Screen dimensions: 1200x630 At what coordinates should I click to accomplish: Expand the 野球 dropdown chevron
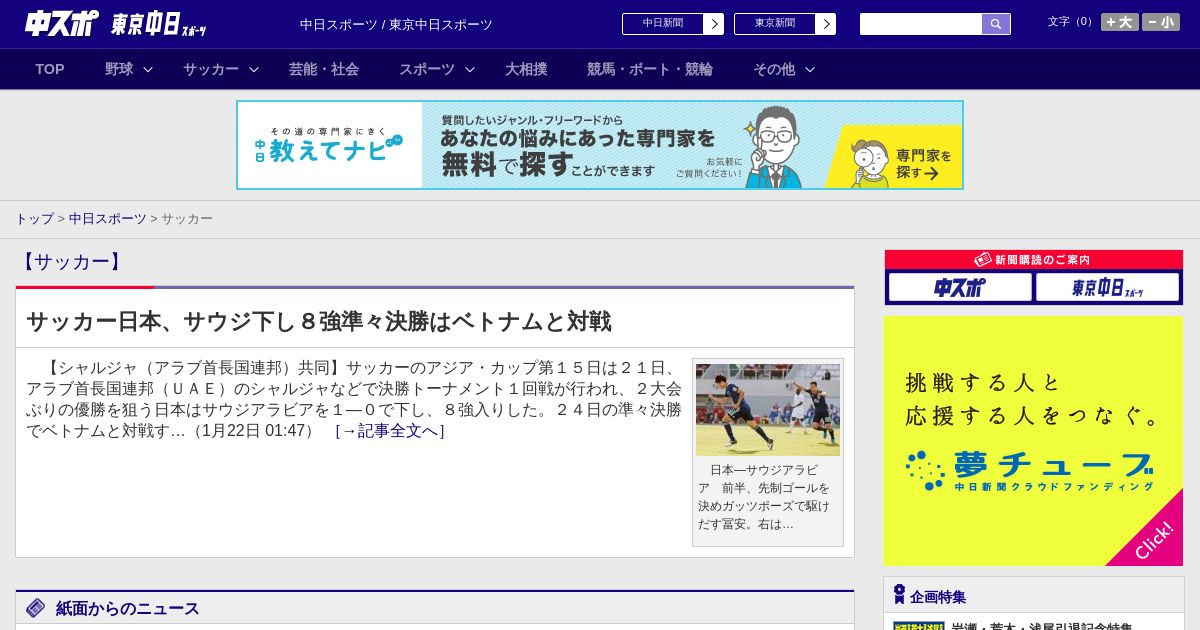[148, 69]
